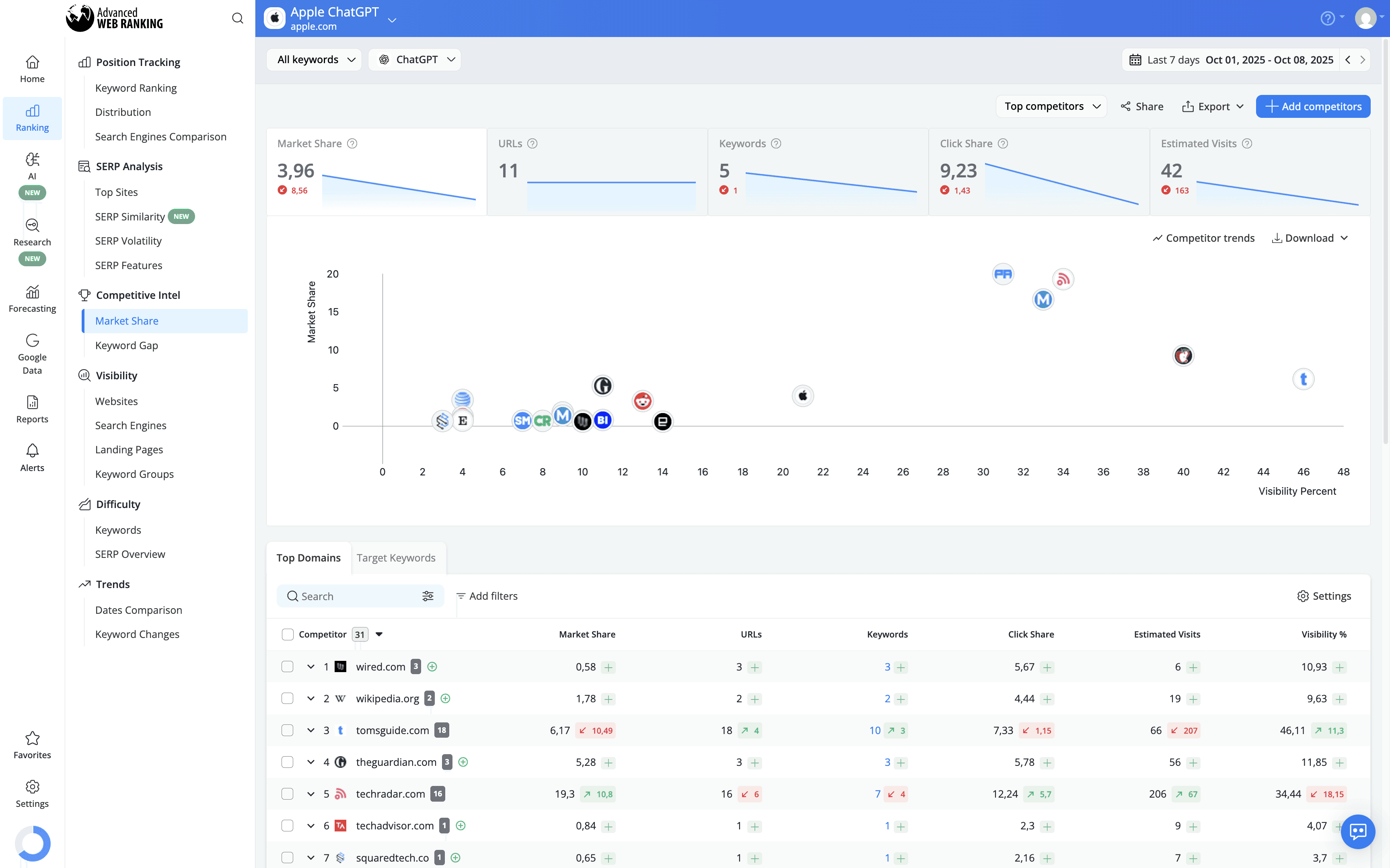Go to previous date range arrow
Viewport: 1390px width, 868px height.
tap(1347, 60)
